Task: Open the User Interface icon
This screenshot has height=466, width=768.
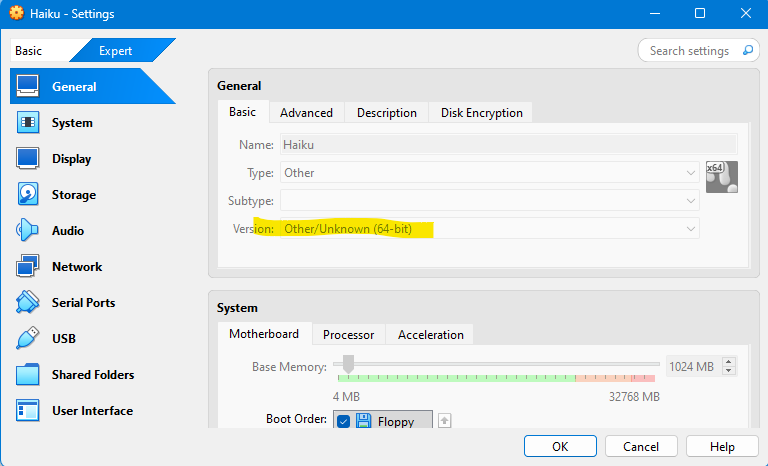Action: click(x=28, y=411)
